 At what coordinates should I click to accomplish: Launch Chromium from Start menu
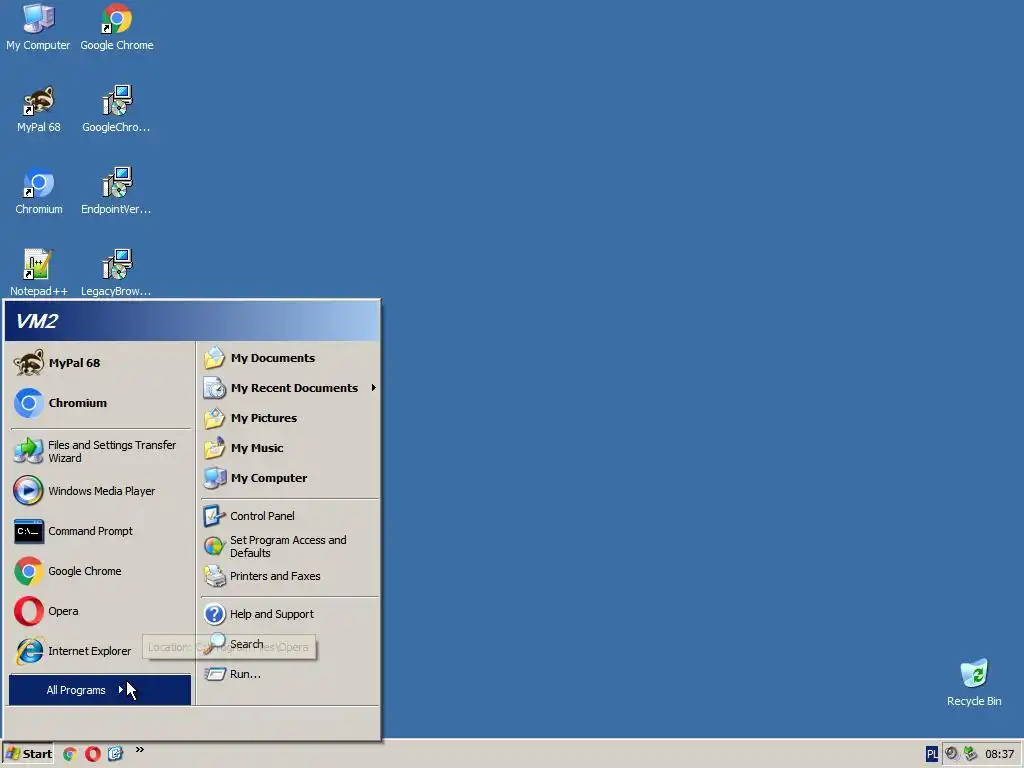(101, 403)
